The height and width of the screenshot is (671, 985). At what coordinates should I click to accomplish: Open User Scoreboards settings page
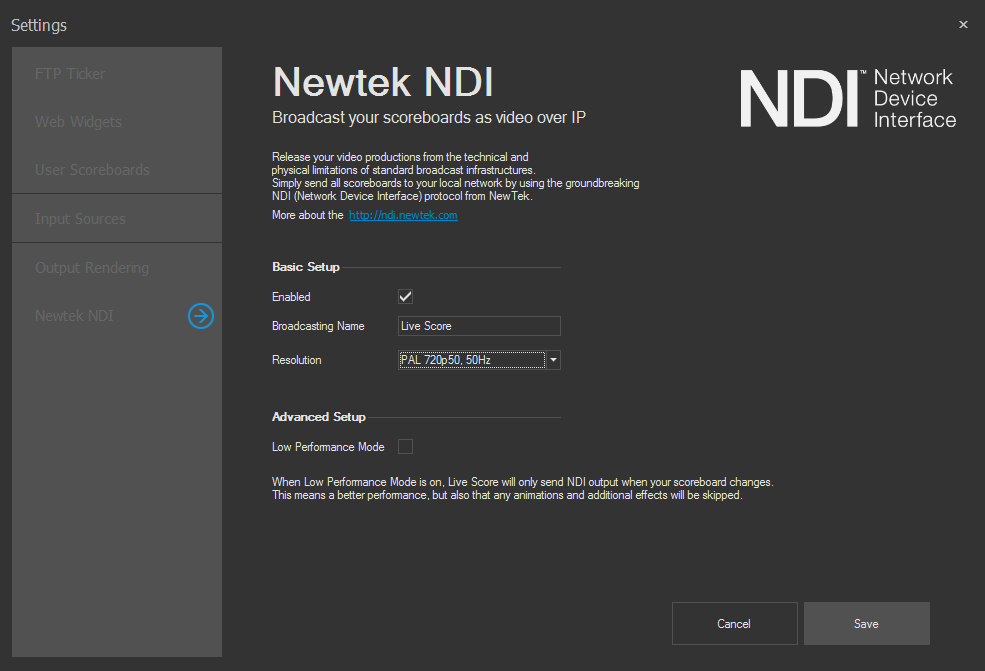(x=117, y=170)
